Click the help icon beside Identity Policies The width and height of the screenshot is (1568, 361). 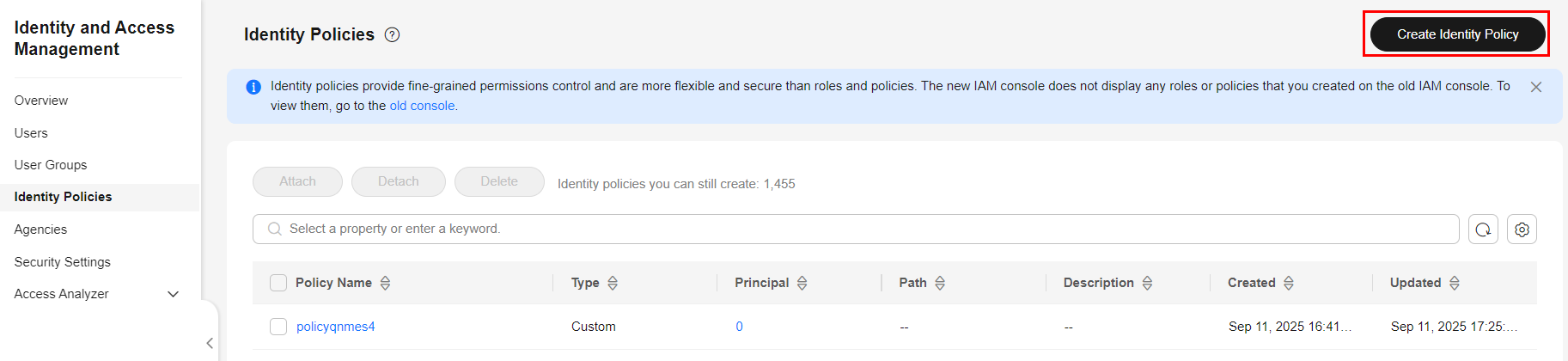click(x=392, y=34)
